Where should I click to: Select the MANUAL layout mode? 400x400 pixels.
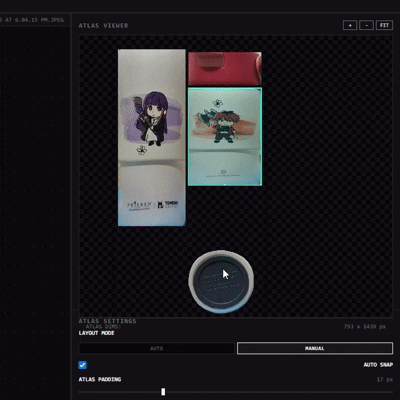pos(315,348)
